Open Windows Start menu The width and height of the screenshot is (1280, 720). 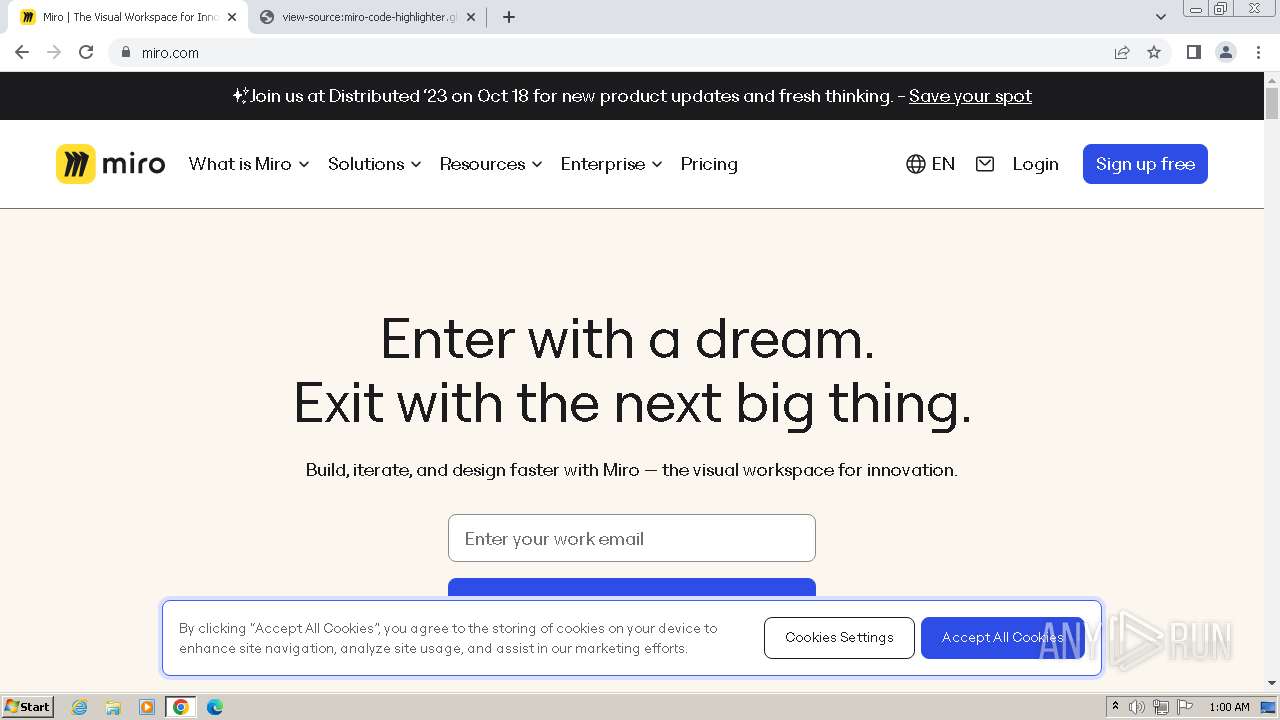click(27, 706)
